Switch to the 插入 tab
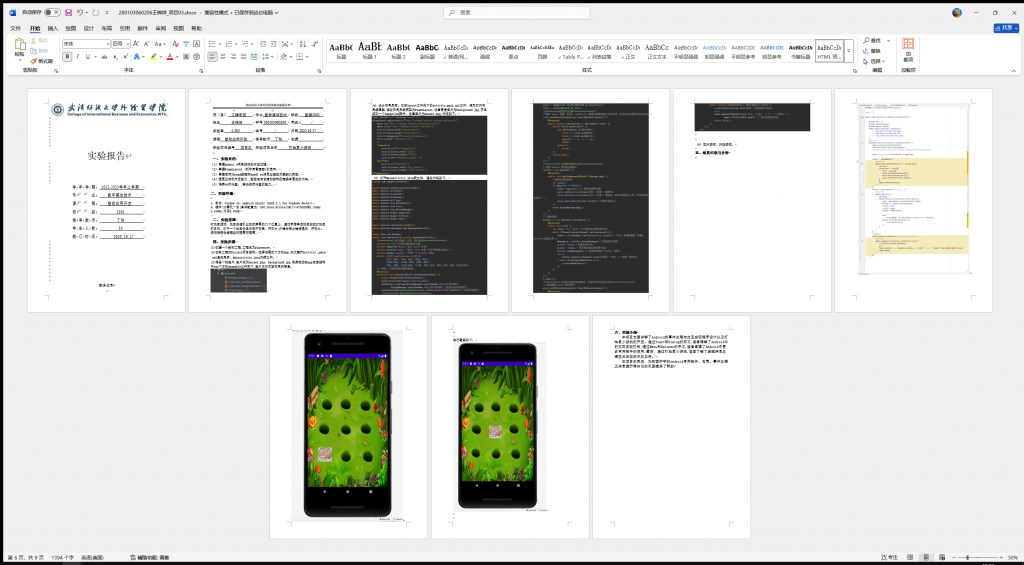The width and height of the screenshot is (1024, 565). click(x=53, y=29)
